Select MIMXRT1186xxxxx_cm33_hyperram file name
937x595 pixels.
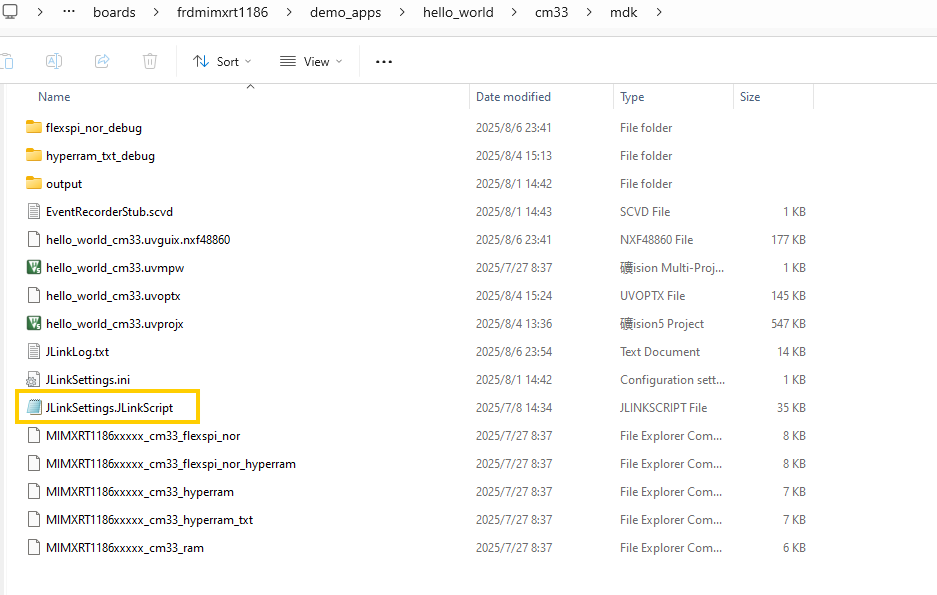(140, 492)
